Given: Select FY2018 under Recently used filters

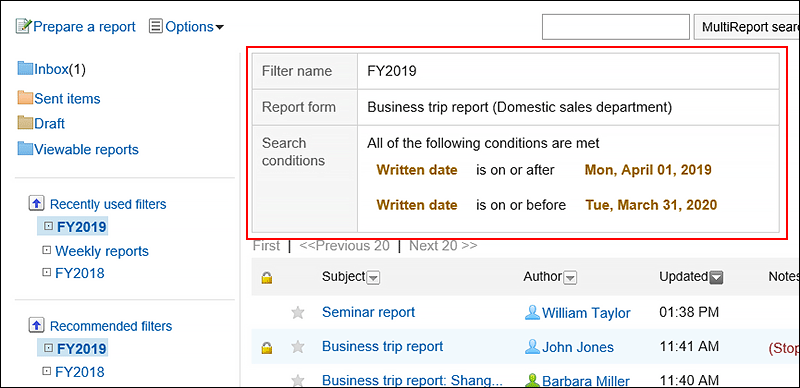Looking at the screenshot, I should pyautogui.click(x=80, y=273).
